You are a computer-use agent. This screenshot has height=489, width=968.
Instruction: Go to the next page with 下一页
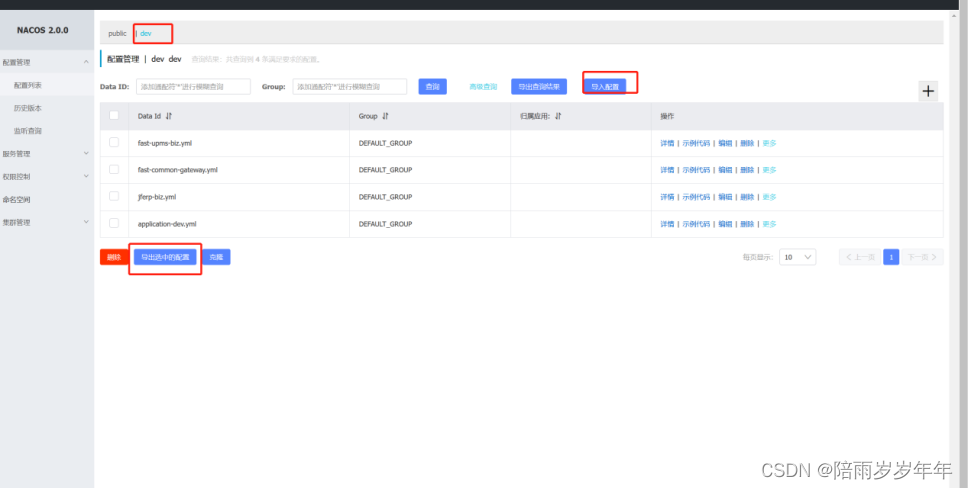point(922,257)
